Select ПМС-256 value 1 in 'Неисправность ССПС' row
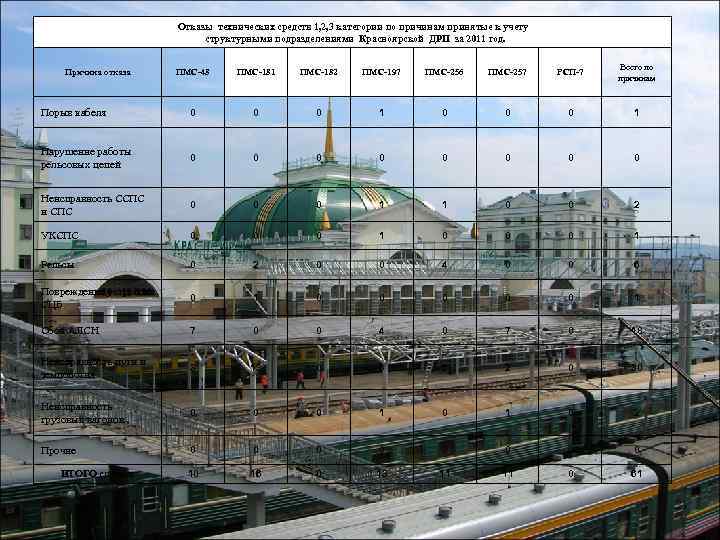This screenshot has height=540, width=720. 444,205
